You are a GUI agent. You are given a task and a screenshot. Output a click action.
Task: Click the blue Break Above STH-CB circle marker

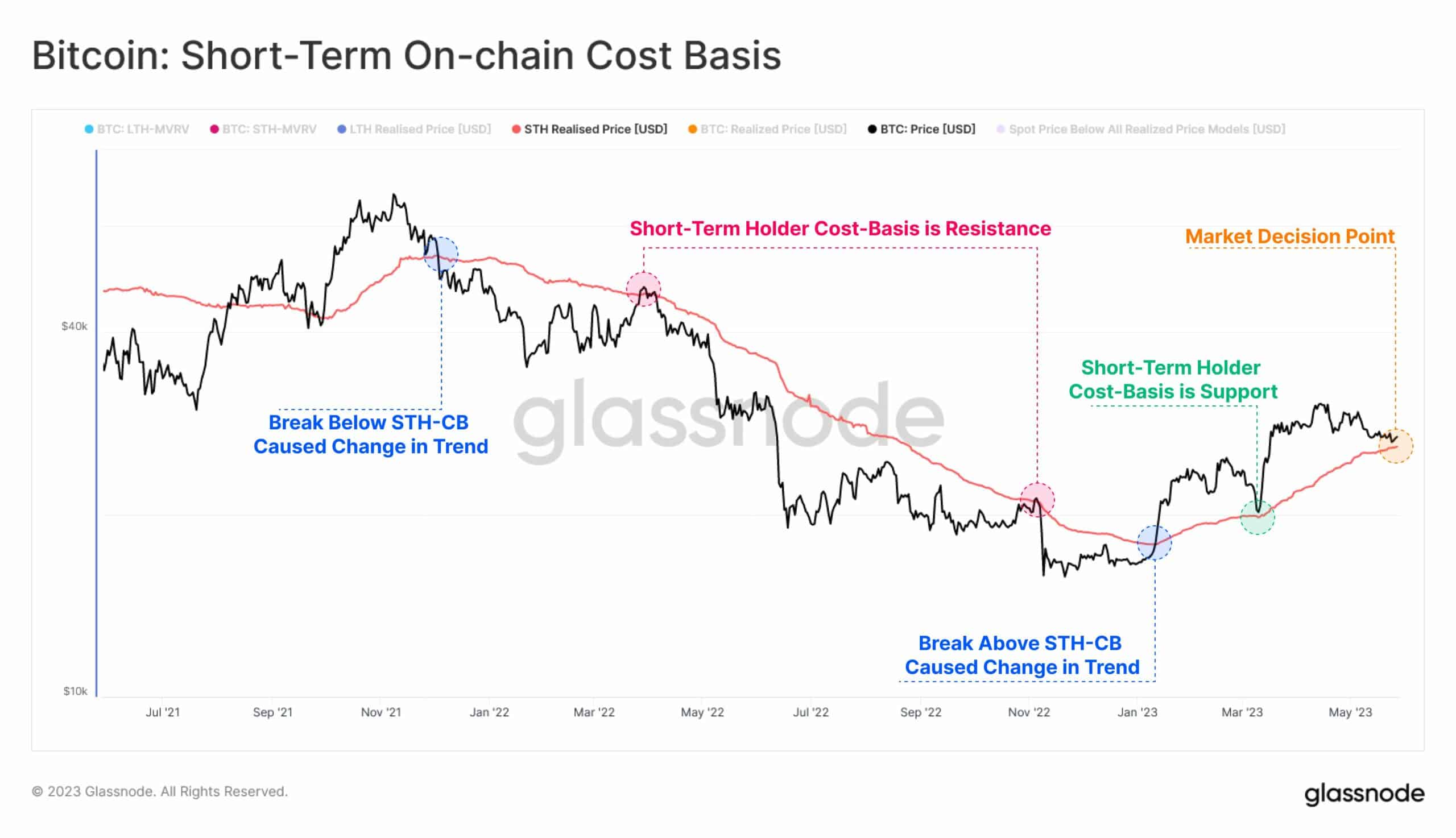pyautogui.click(x=1154, y=543)
